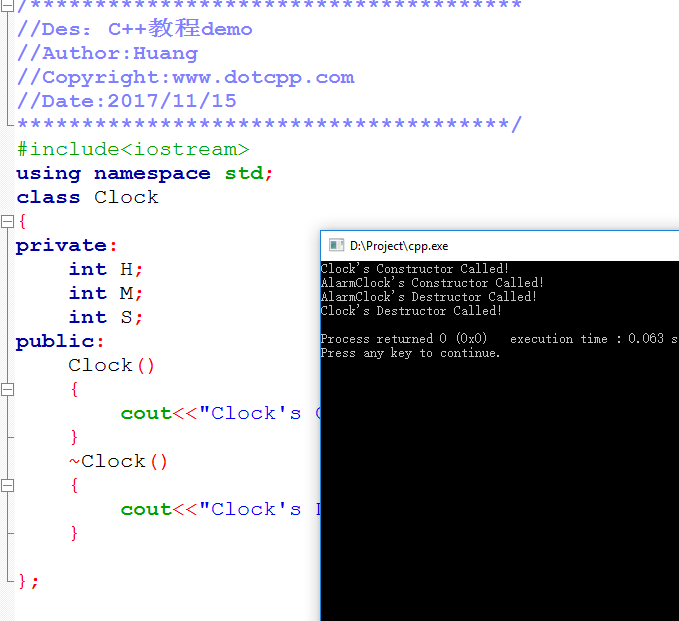Image resolution: width=679 pixels, height=621 pixels.
Task: Click the console window icon in title bar
Action: [x=337, y=245]
